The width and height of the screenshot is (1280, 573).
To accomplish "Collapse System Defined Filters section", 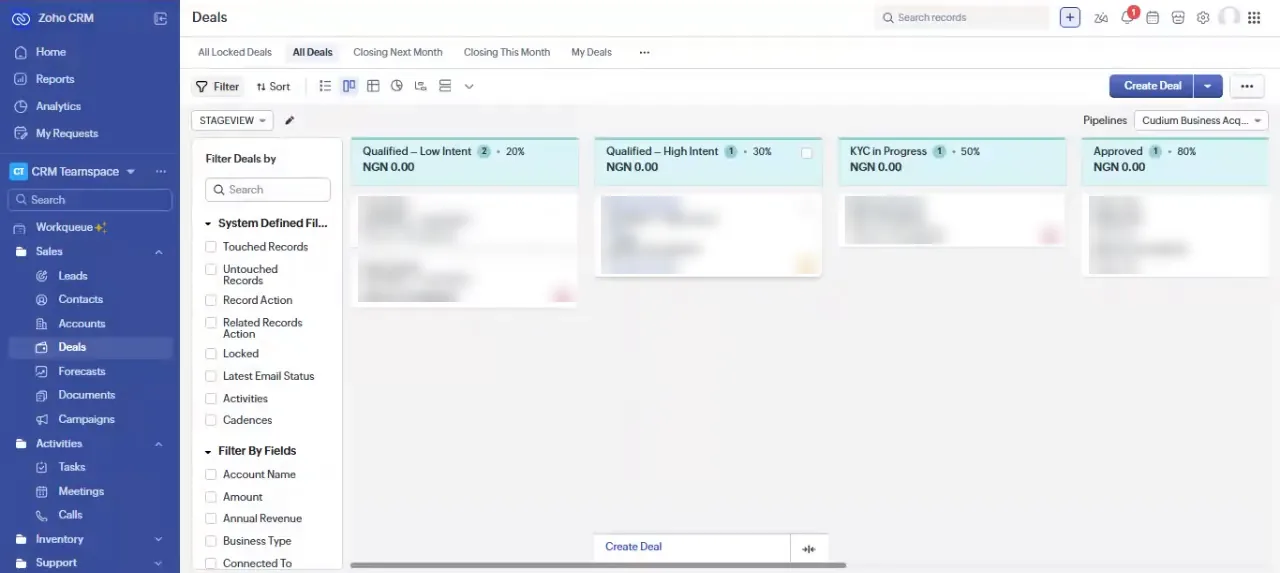I will (208, 224).
